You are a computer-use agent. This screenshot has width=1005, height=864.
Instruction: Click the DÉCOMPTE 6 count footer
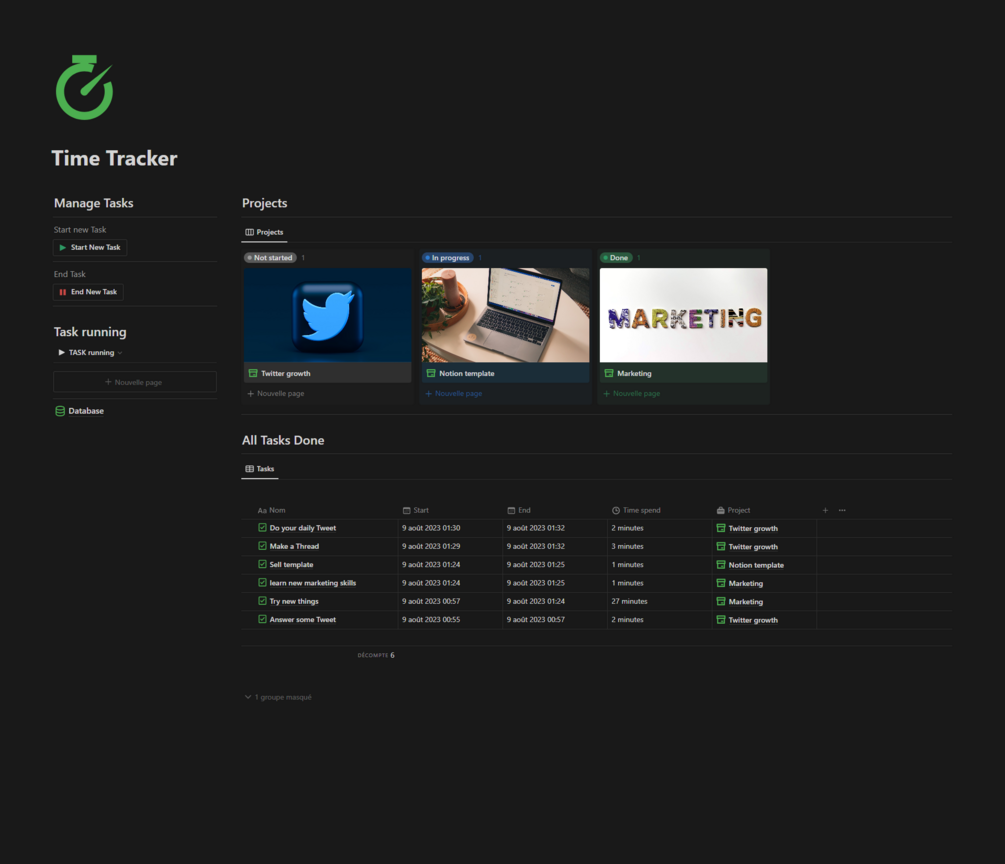376,655
